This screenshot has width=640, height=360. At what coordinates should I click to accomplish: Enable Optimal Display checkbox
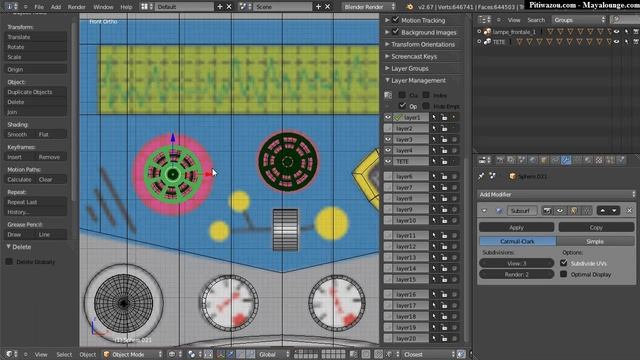point(564,274)
